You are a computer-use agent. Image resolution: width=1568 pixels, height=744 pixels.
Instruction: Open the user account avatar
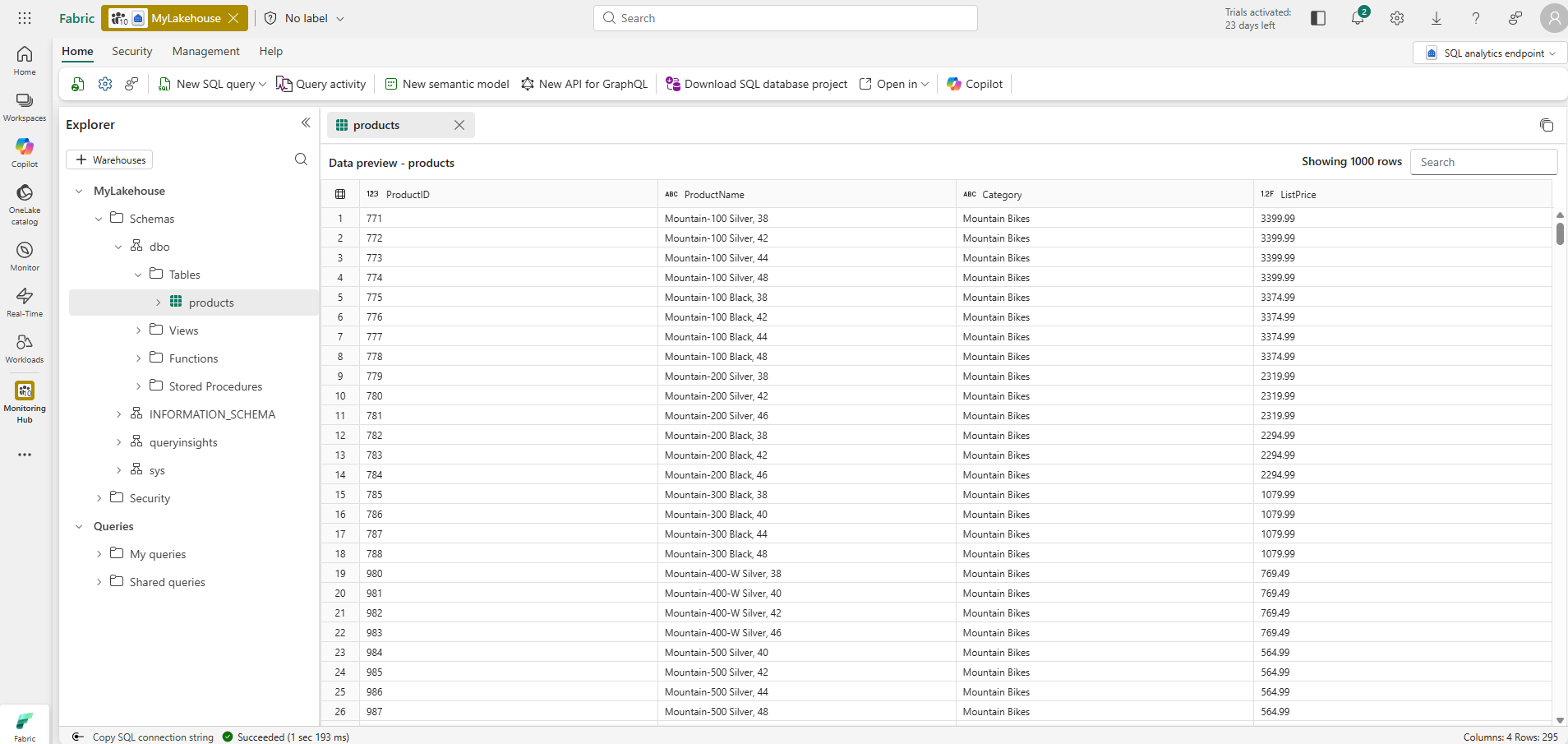coord(1554,18)
